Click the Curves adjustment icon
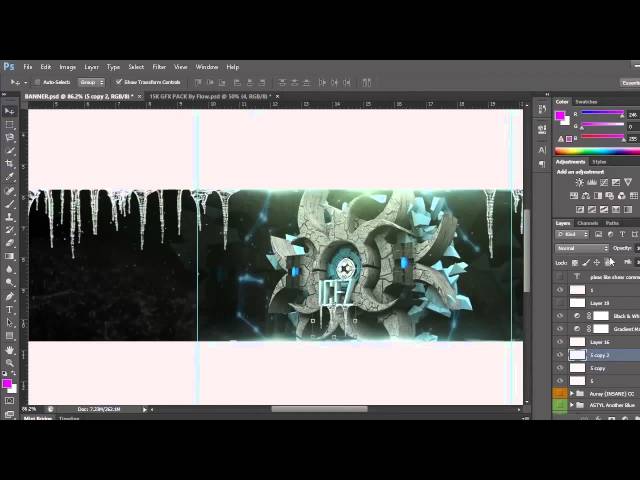This screenshot has height=480, width=640. point(604,182)
